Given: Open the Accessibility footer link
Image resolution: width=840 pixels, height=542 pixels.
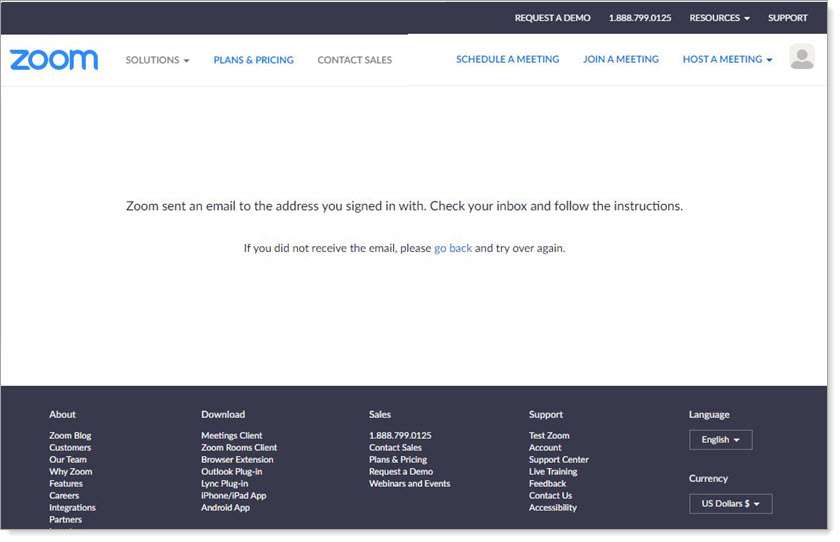Looking at the screenshot, I should coord(552,508).
